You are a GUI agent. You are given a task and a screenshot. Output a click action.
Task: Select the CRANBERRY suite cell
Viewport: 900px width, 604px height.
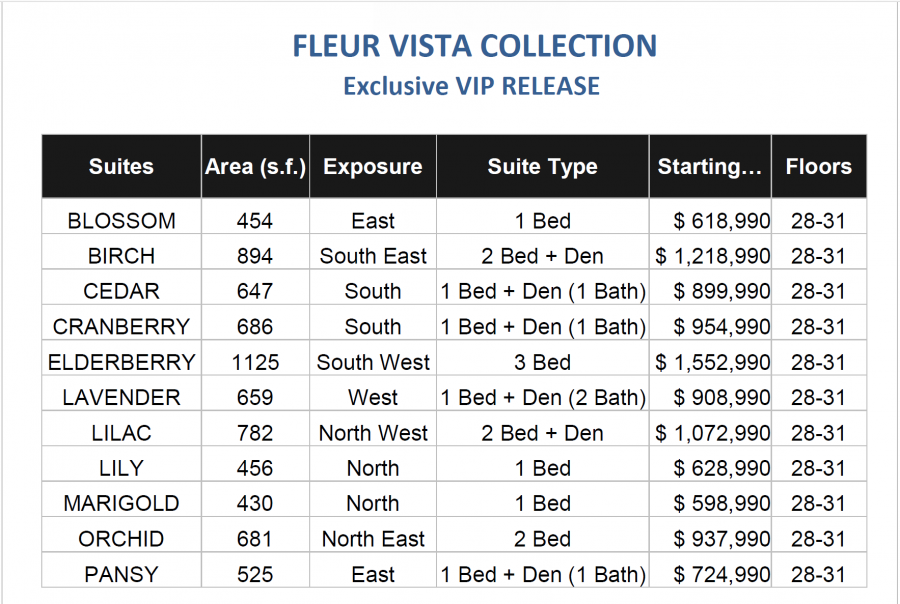[x=121, y=327]
